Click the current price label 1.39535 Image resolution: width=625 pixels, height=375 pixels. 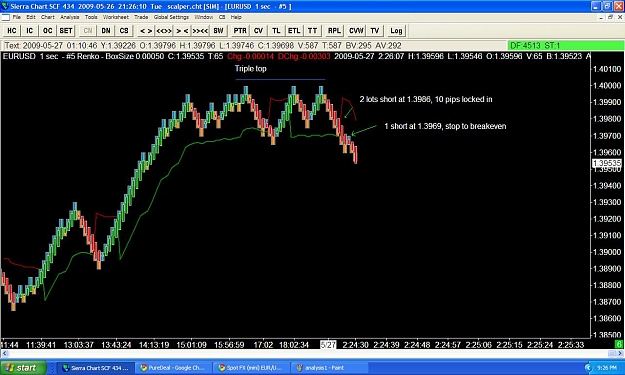point(607,163)
